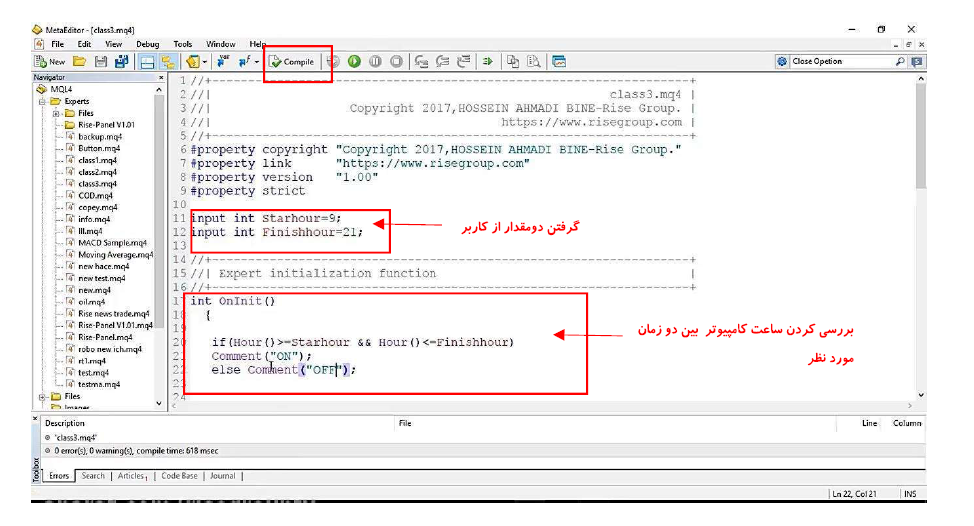Expand the bottom Files folder in Navigator
974x526 pixels.
point(42,396)
